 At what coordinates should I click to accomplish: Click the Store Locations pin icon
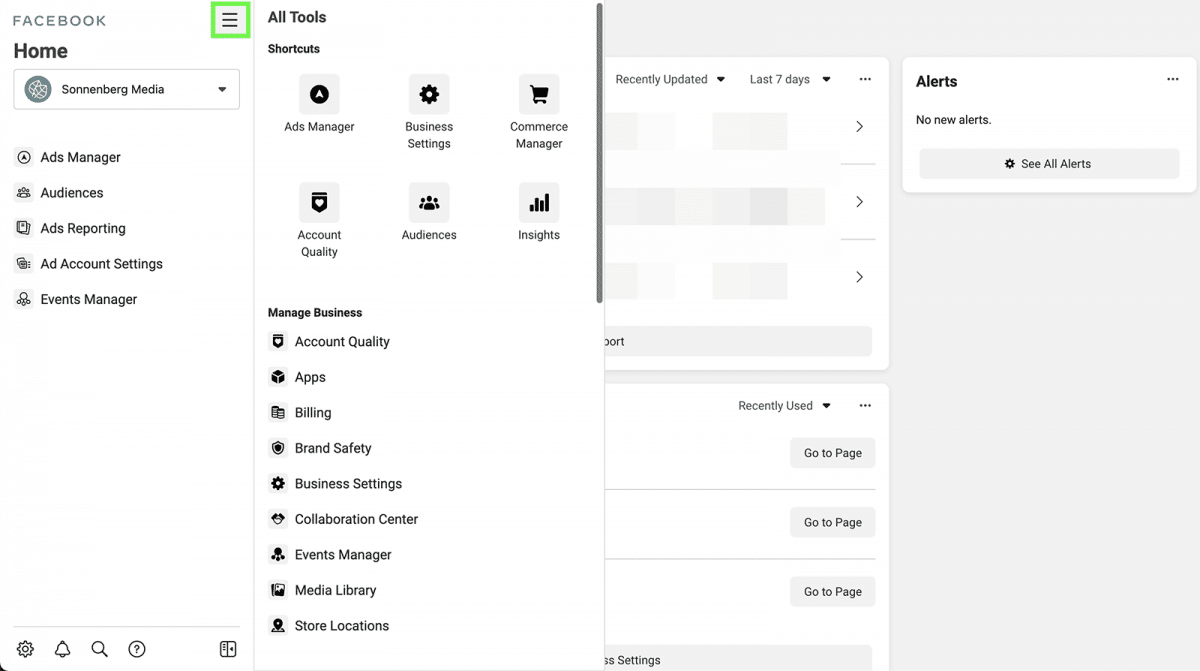point(278,626)
